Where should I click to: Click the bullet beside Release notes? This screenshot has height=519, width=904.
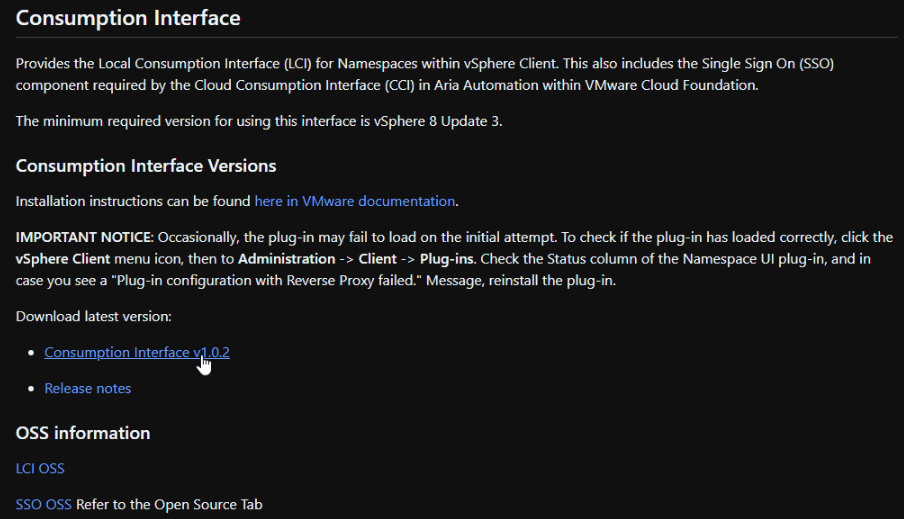tap(31, 389)
